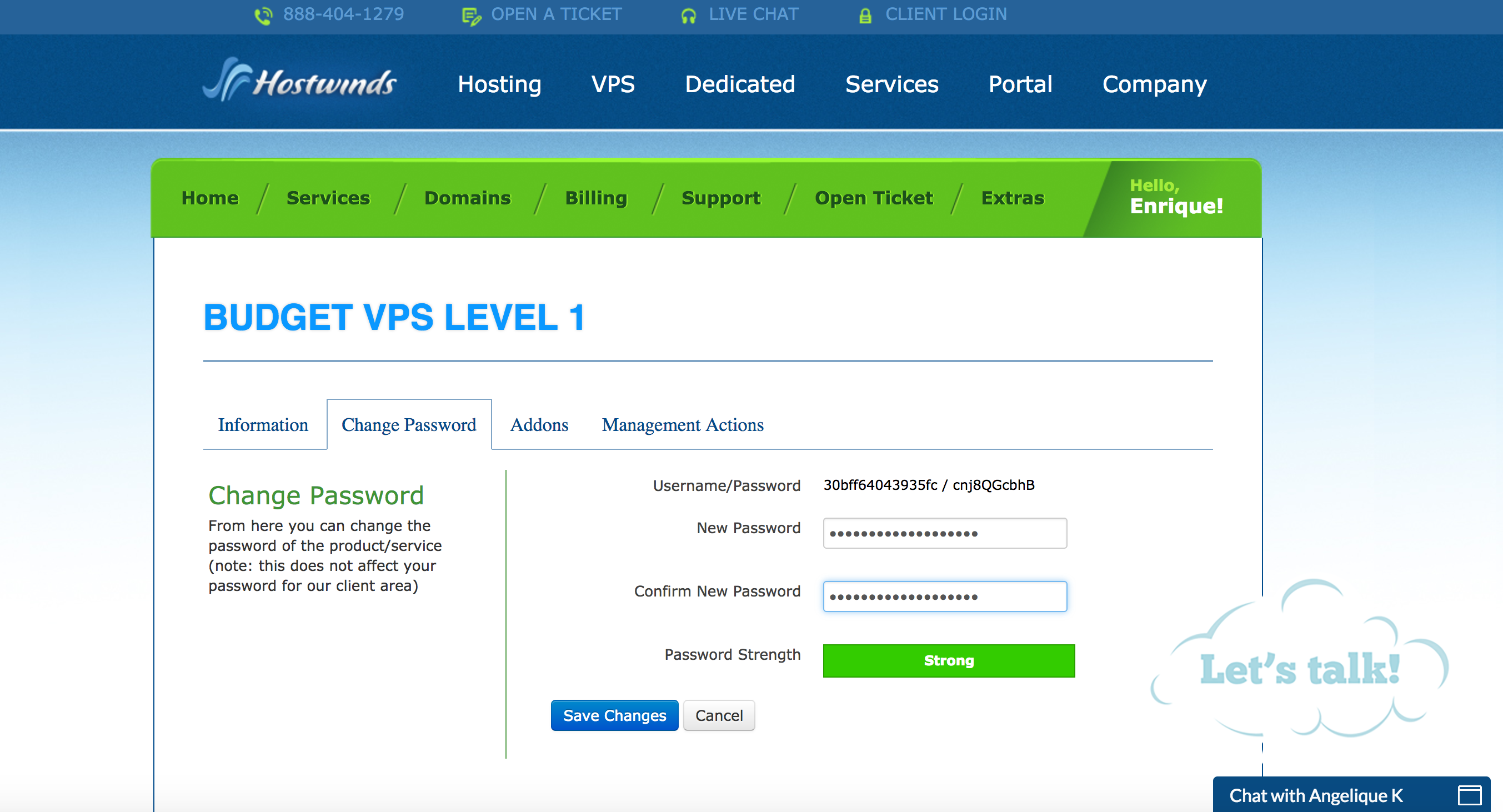Screen dimensions: 1503x812
Task: Click the Strong password strength bar
Action: 949,661
